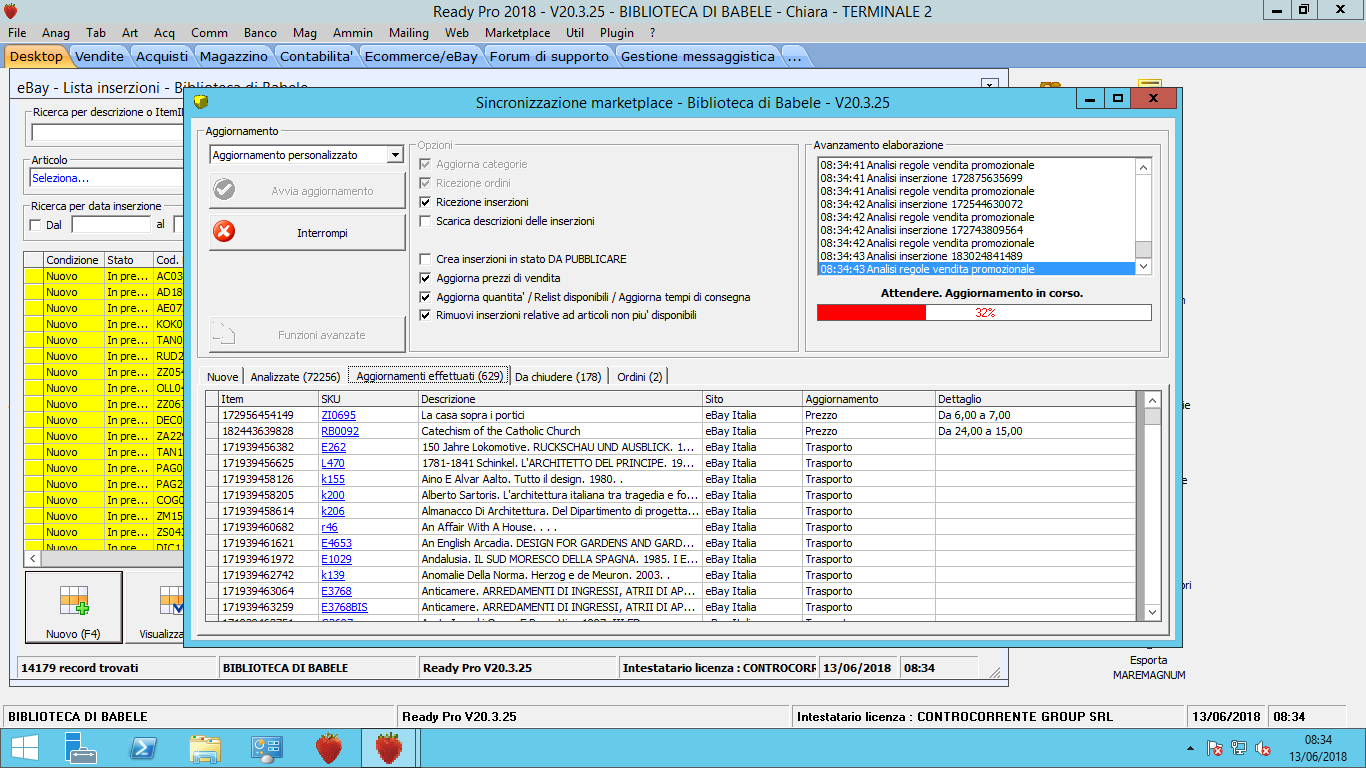This screenshot has height=768, width=1366.
Task: Toggle Aggiorna quantita' / Relist disponibili checkbox
Action: tap(426, 297)
